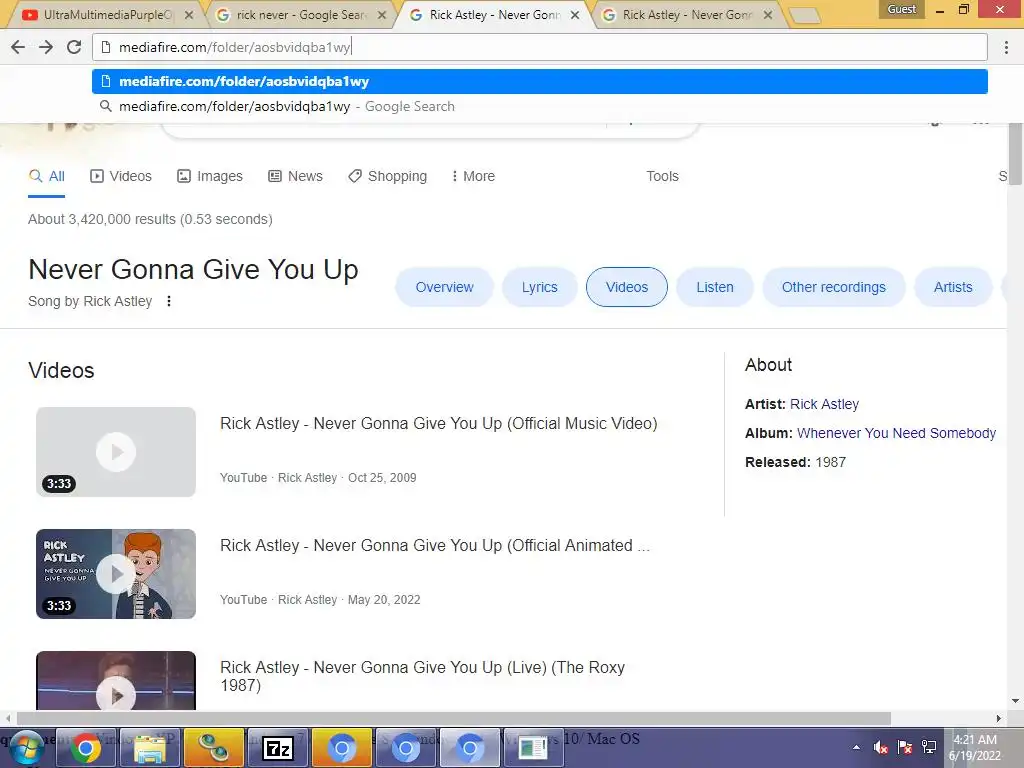Play the Official Animated video thumbnail

[116, 574]
